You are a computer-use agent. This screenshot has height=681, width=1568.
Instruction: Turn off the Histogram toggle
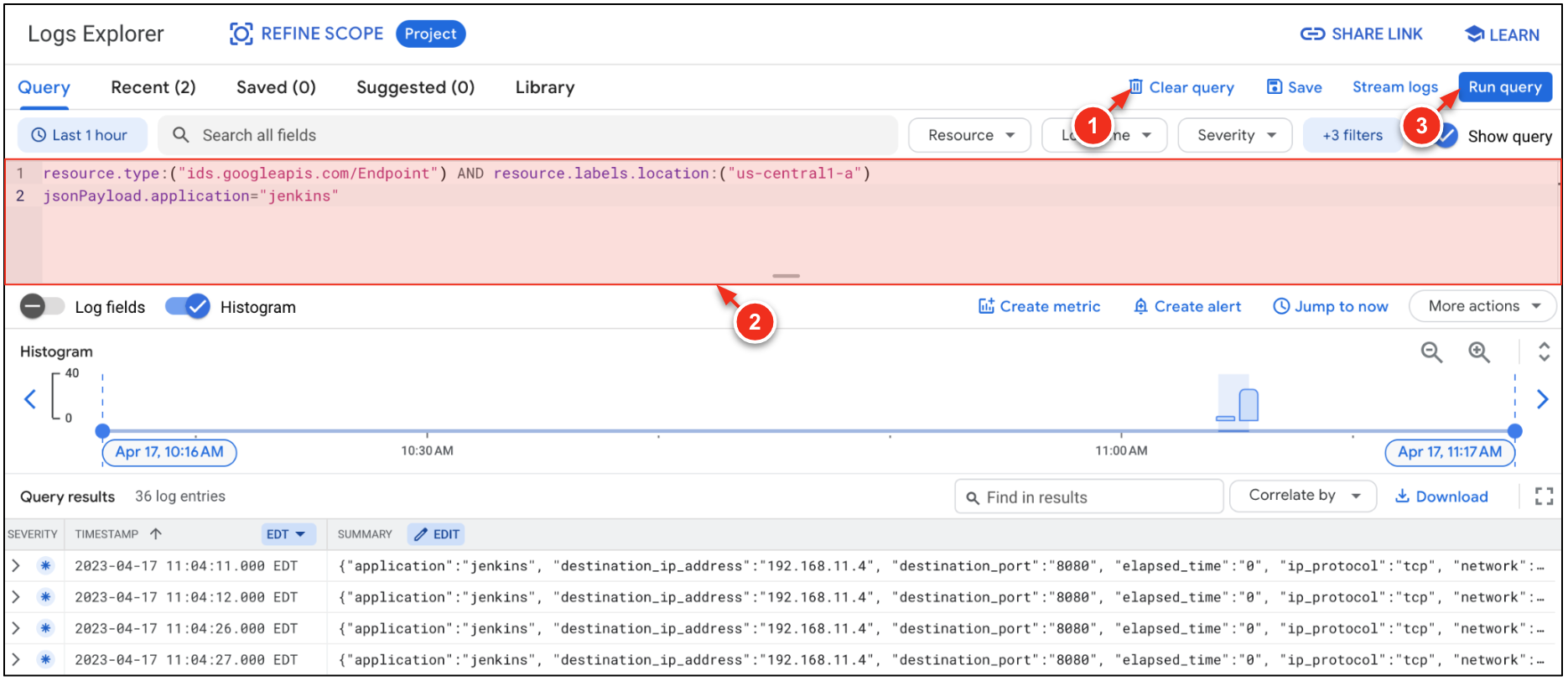(x=187, y=307)
